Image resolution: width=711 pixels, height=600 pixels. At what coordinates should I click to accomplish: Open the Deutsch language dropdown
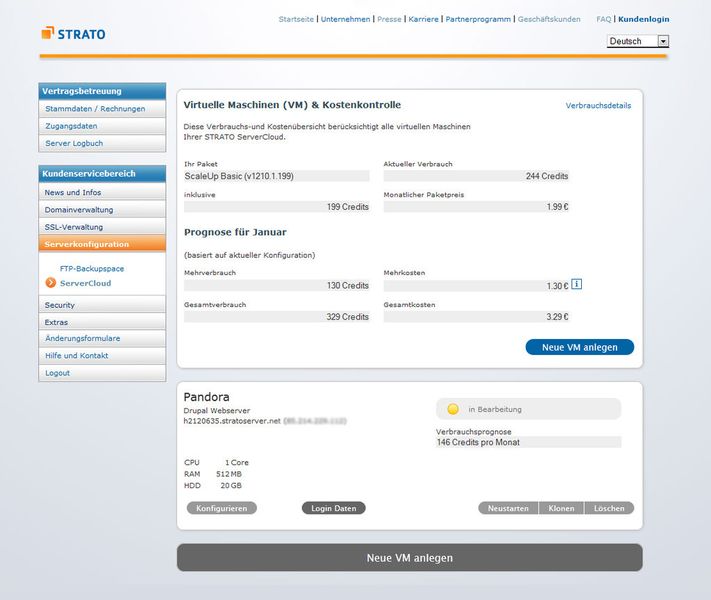click(638, 41)
